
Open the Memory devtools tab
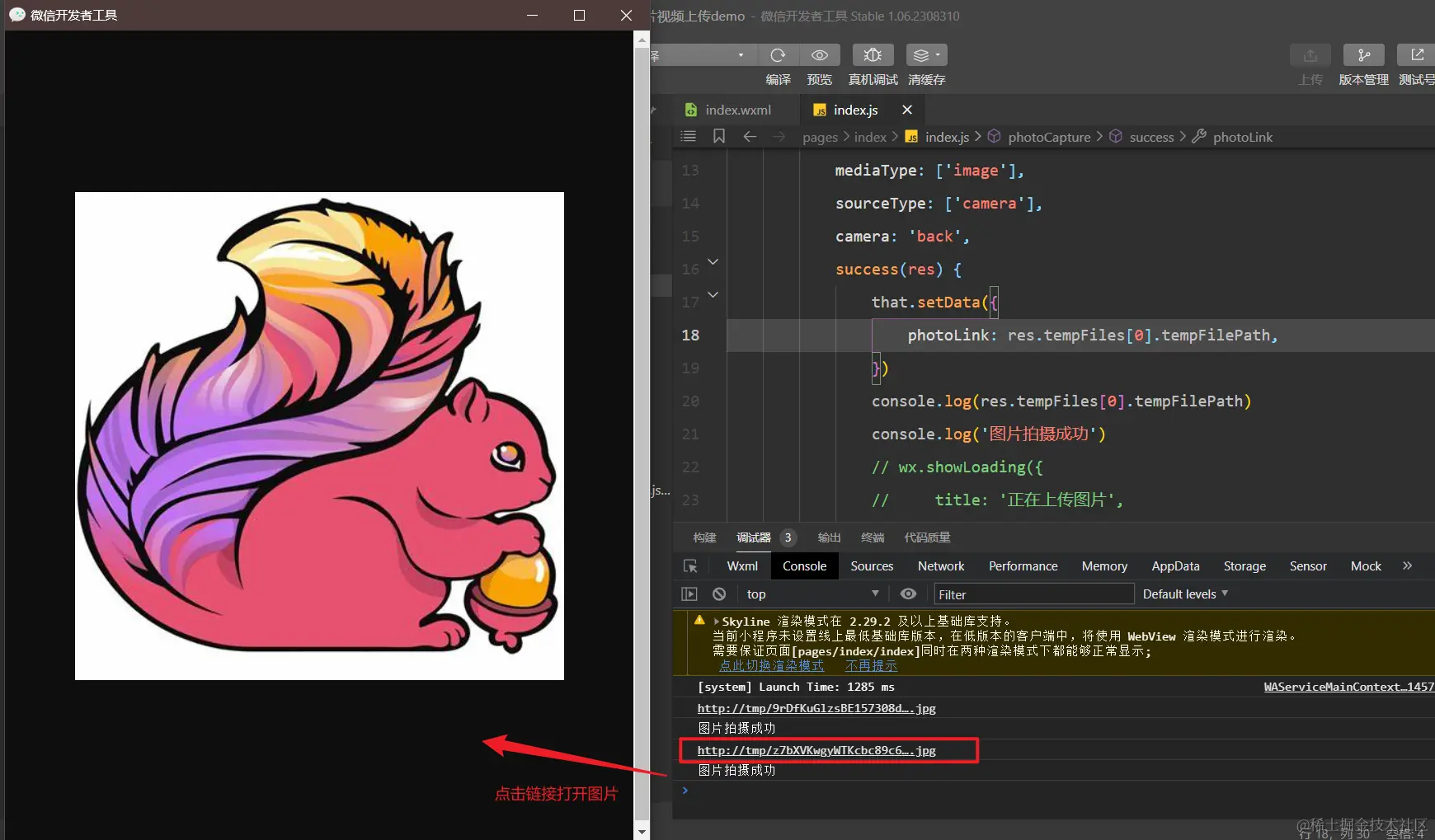(x=1104, y=566)
